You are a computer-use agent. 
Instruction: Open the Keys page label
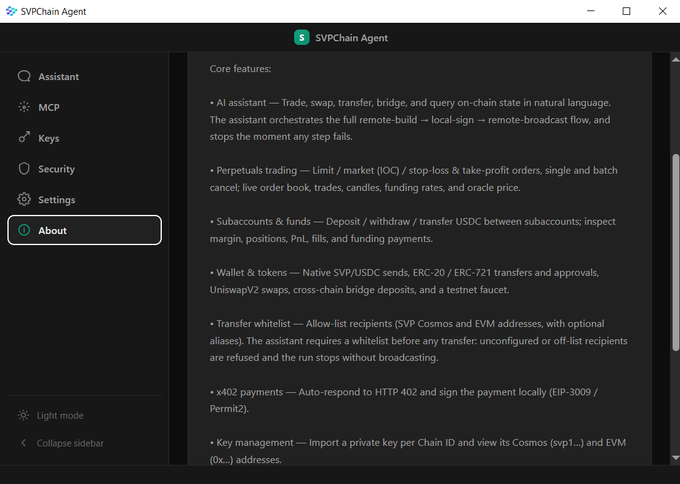[x=49, y=138]
